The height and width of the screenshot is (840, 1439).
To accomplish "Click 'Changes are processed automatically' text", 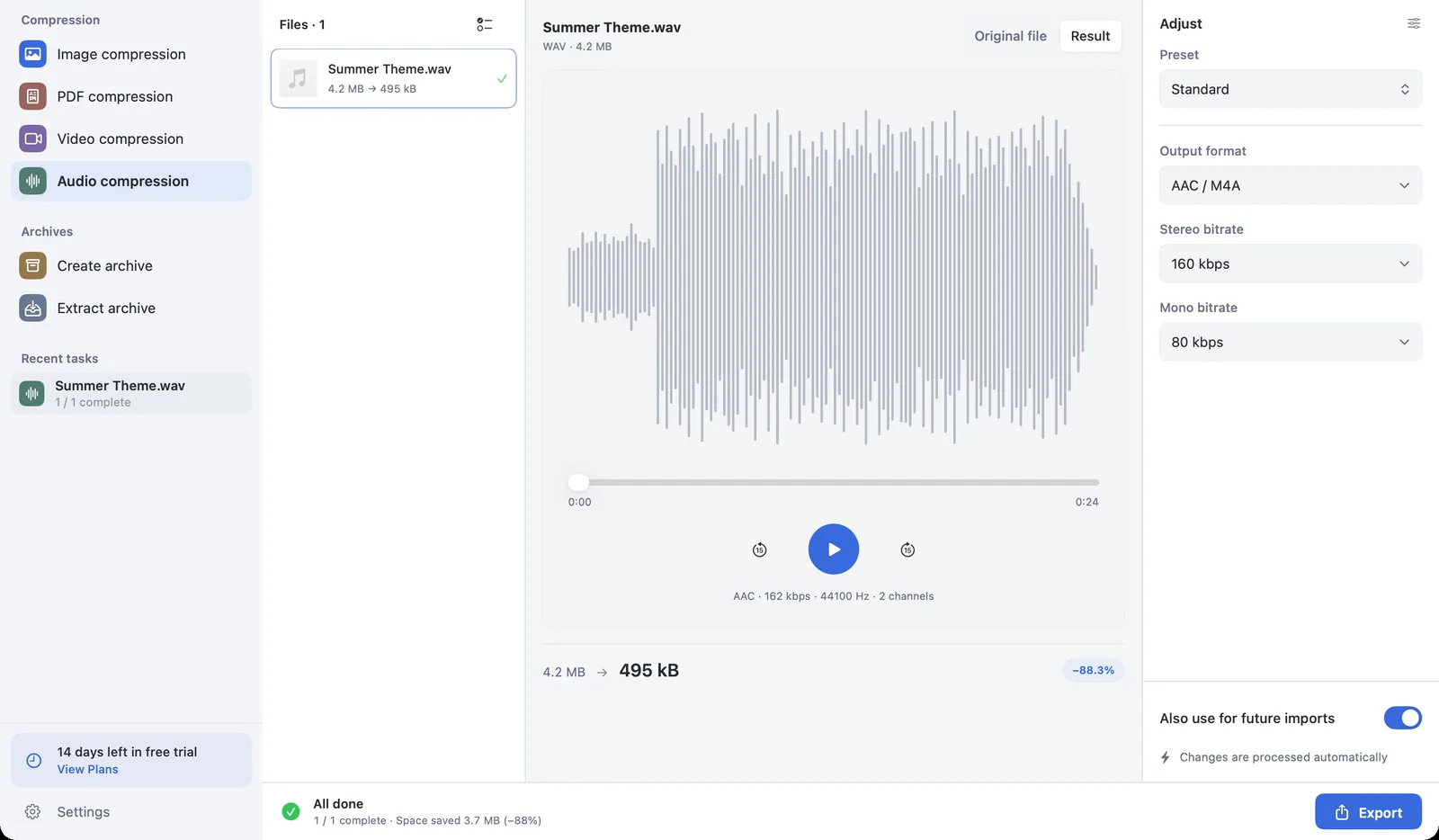I will point(1283,757).
